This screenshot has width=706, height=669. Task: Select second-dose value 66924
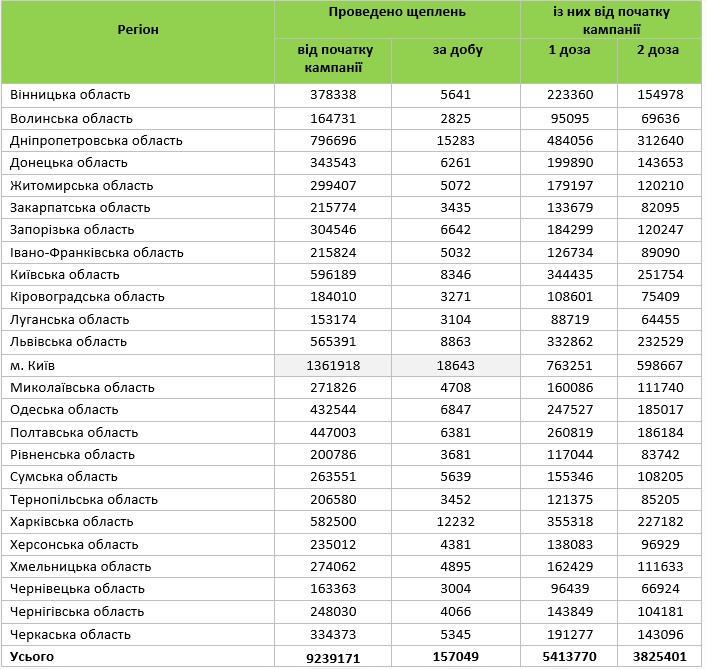pos(661,589)
